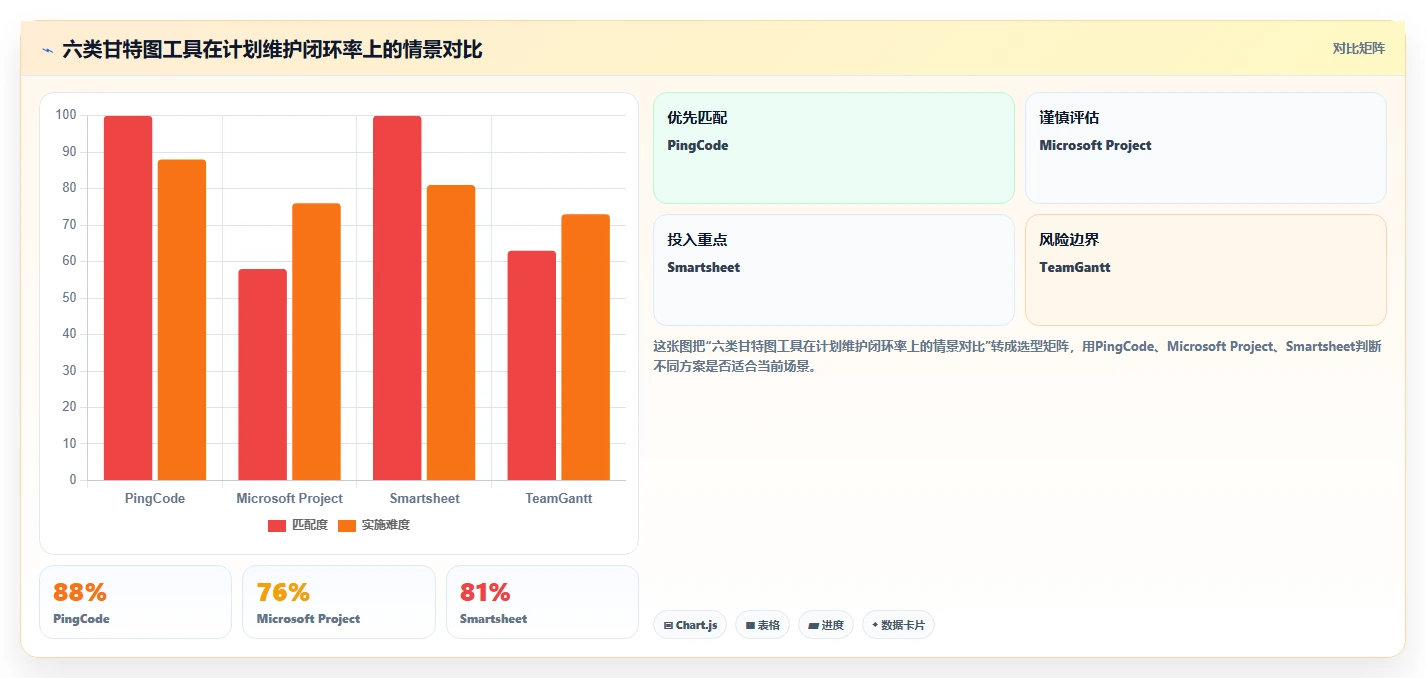Open the 76% Microsoft Project stat card
The image size is (1426, 678).
(x=339, y=602)
